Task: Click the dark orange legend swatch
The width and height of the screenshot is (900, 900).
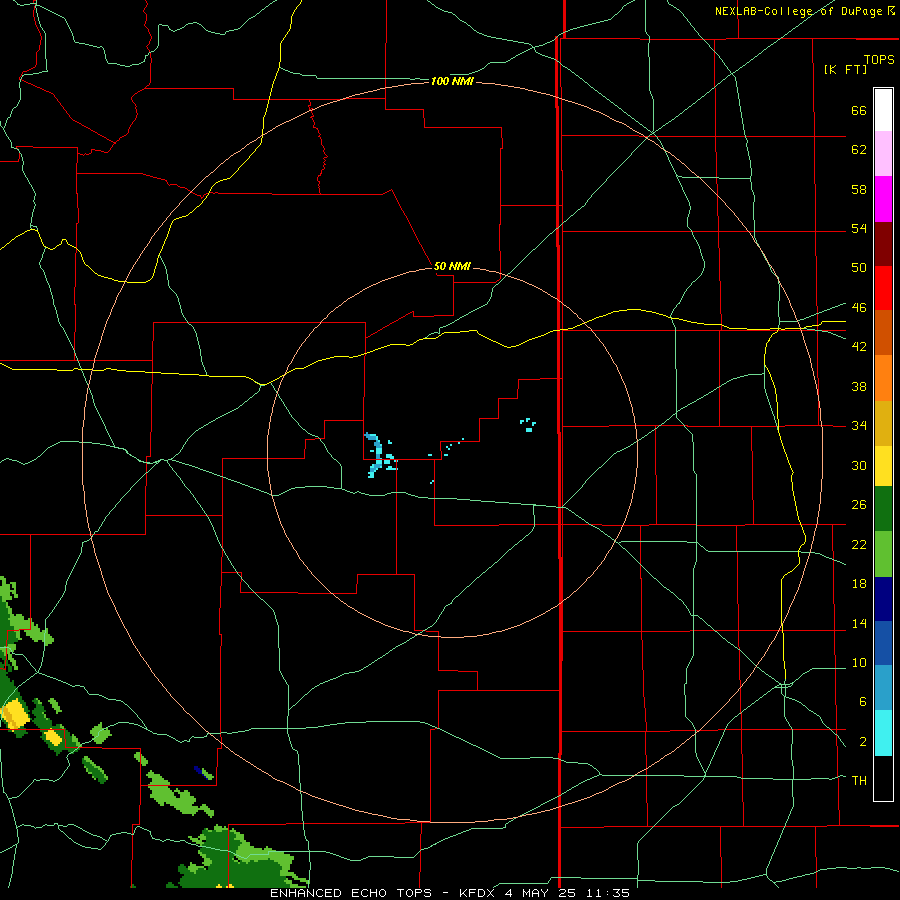Action: tap(883, 332)
